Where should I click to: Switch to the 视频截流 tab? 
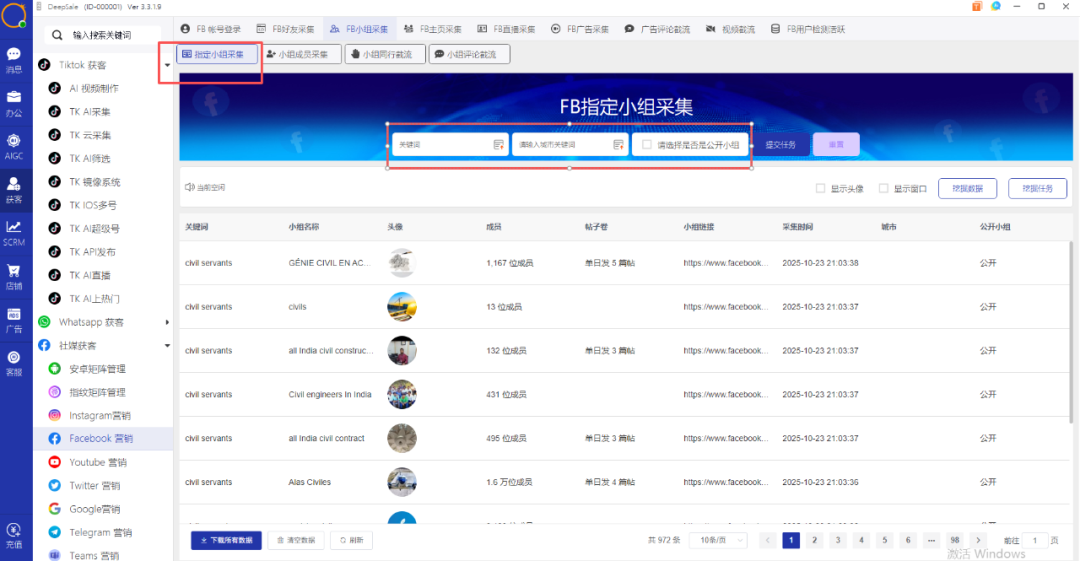(x=730, y=29)
